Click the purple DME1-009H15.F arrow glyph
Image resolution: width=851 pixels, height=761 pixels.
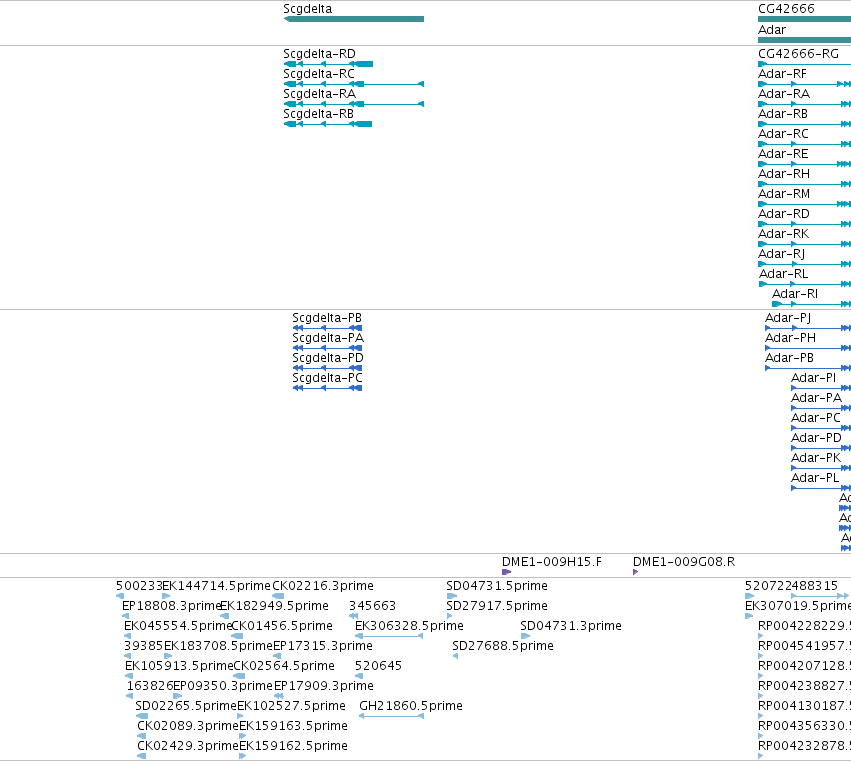coord(506,572)
